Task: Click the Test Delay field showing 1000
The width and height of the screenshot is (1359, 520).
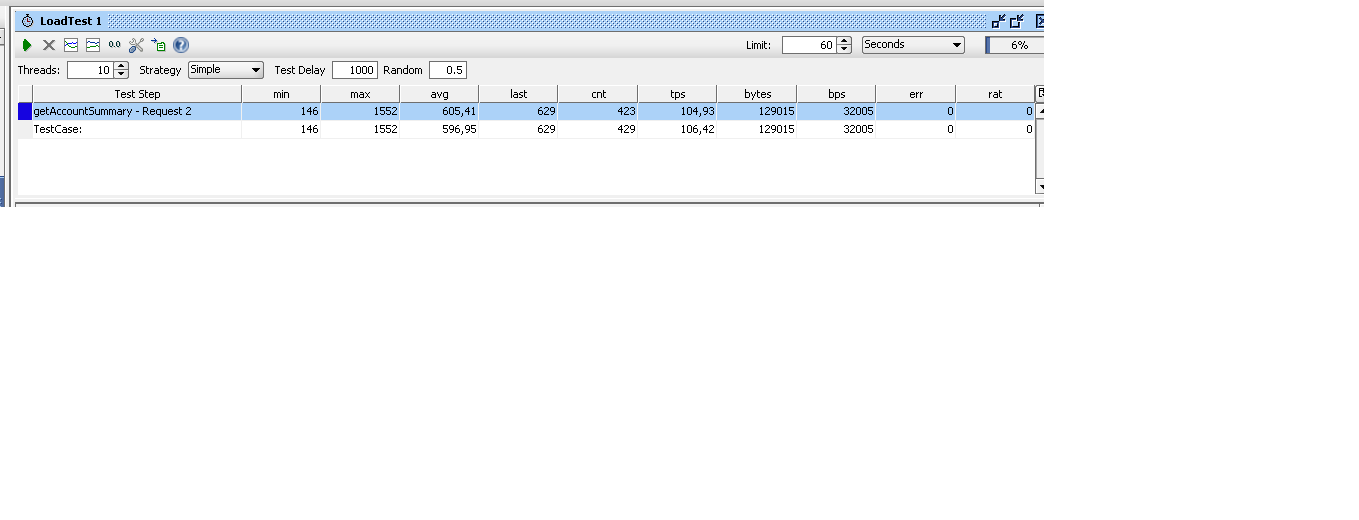Action: 355,70
